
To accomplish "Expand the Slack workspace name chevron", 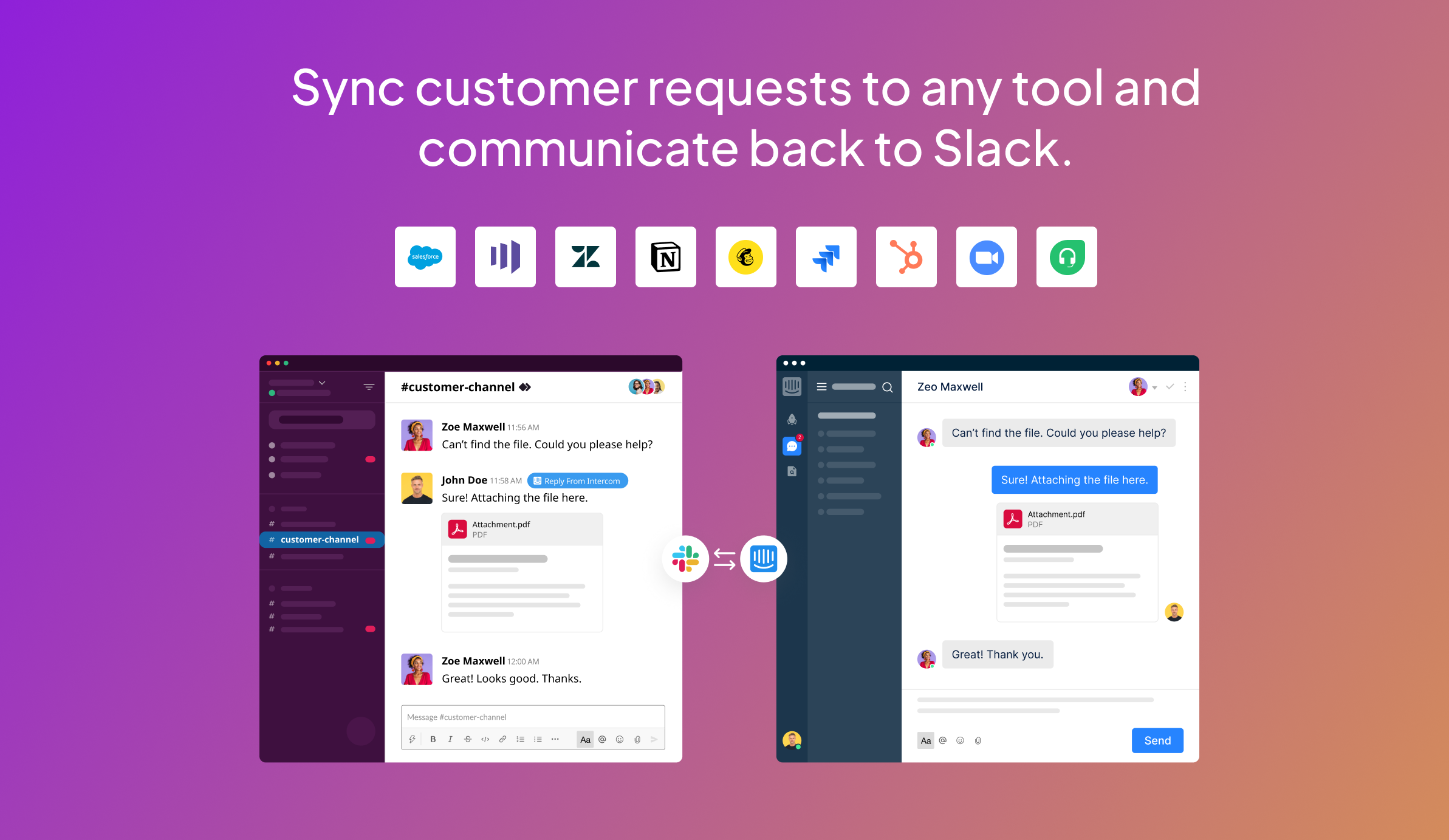I will tap(322, 383).
